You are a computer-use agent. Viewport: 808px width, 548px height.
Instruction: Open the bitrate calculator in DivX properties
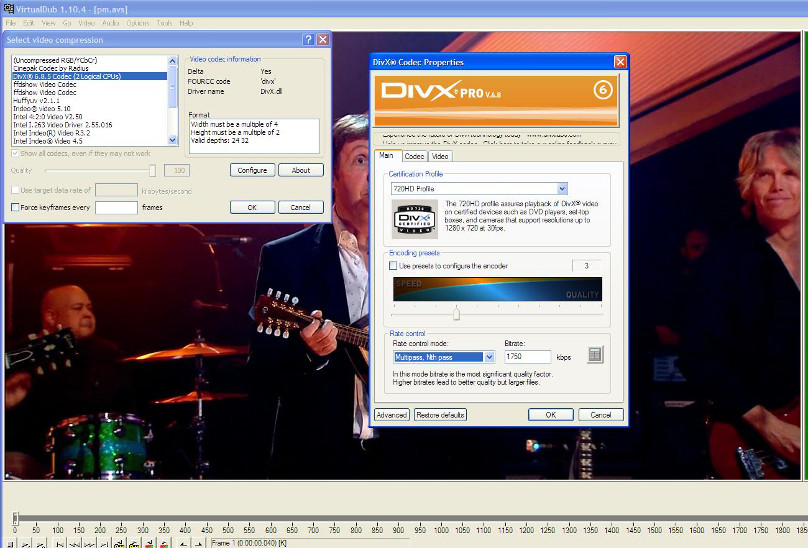595,355
